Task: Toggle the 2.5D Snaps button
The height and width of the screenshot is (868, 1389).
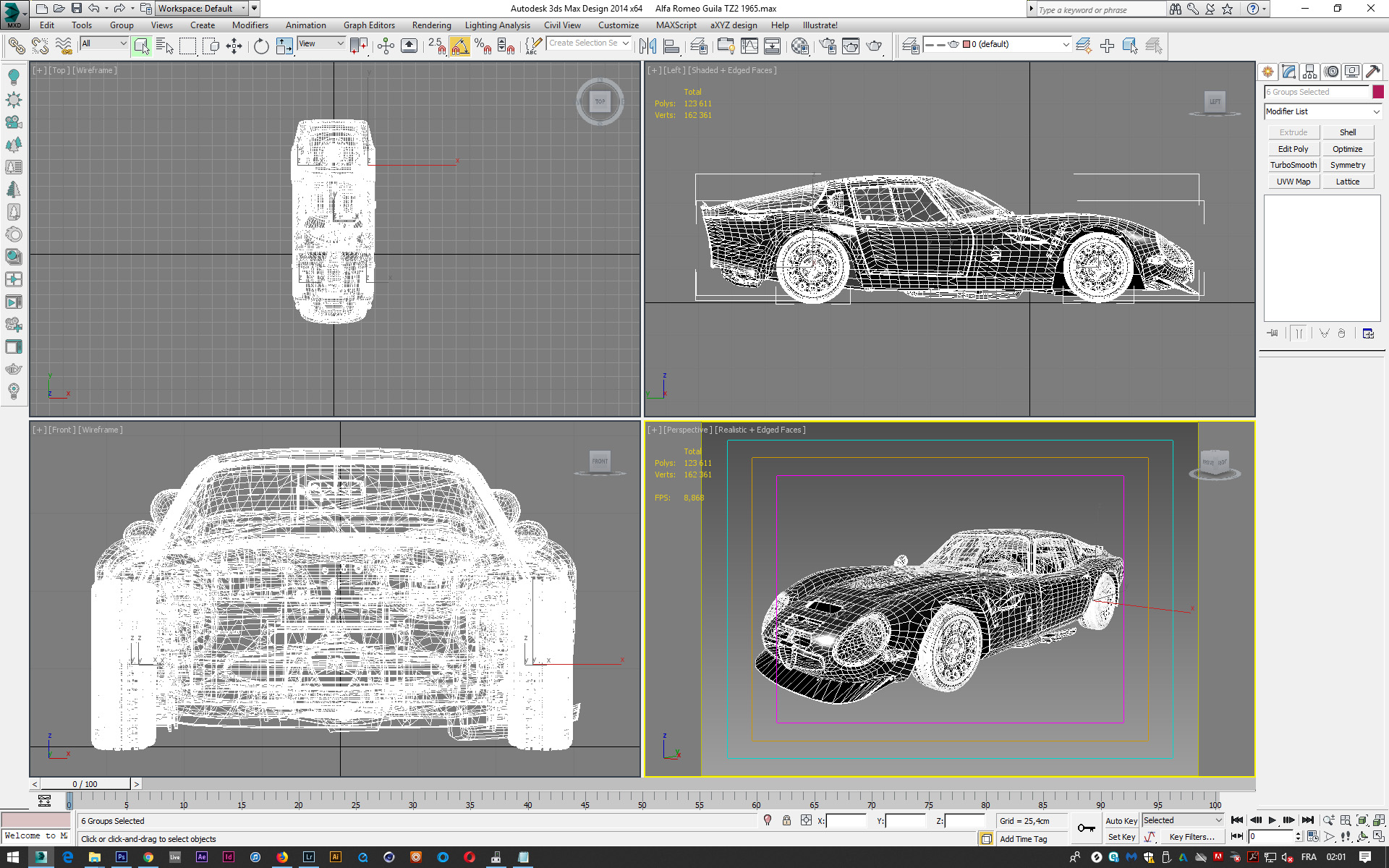Action: 436,46
